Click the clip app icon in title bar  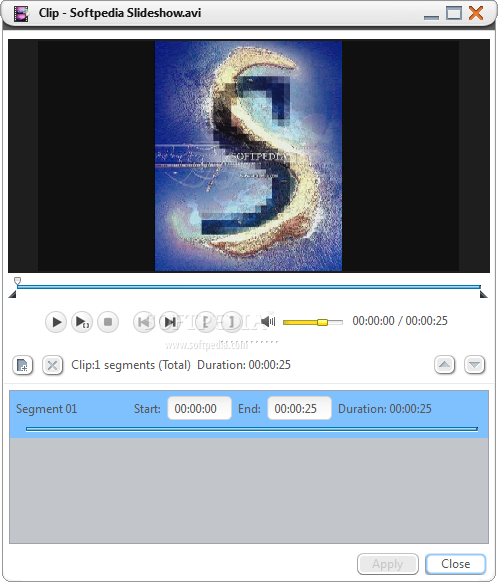[x=21, y=13]
